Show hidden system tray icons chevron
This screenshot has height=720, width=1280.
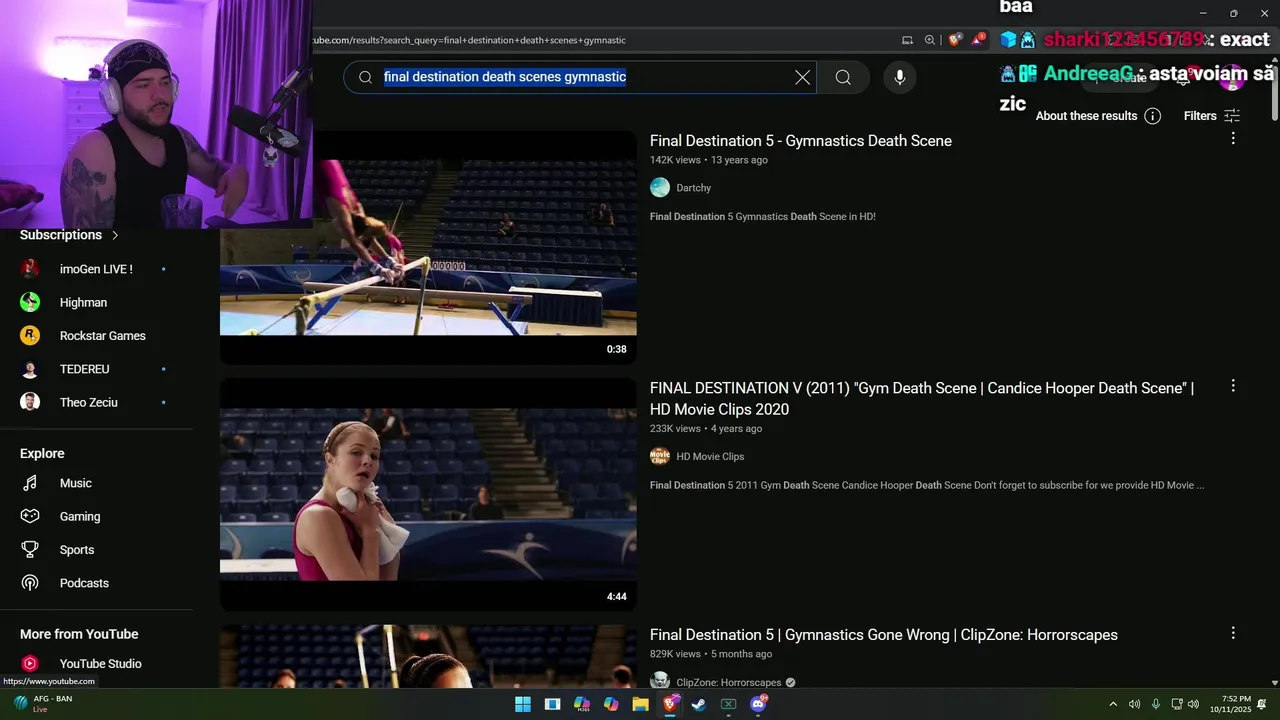coord(1113,704)
